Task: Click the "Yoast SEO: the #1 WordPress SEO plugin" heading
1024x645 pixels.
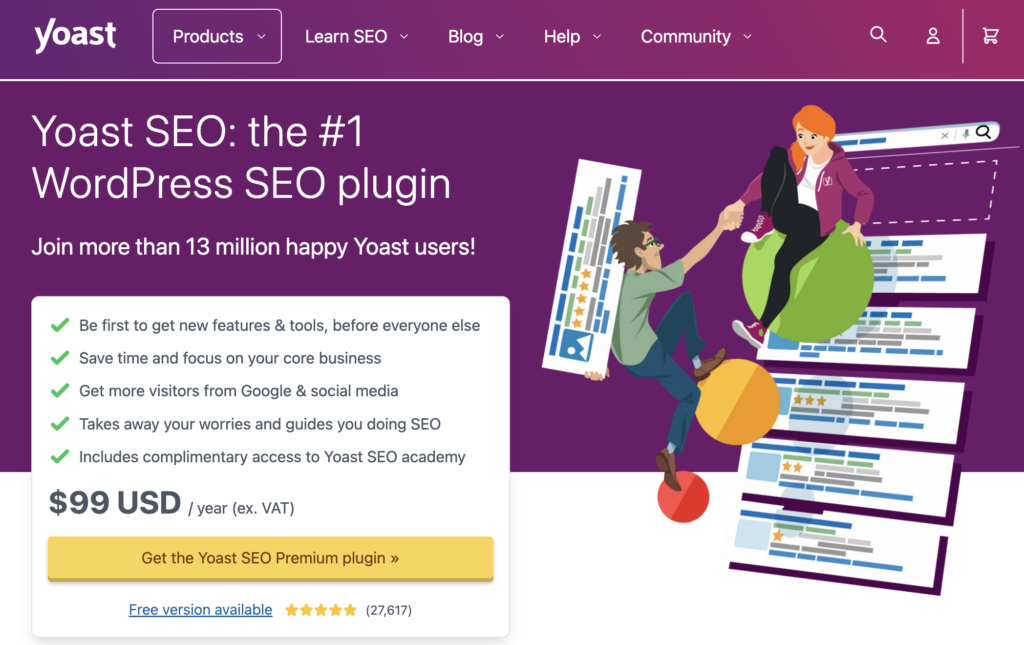Action: tap(241, 157)
